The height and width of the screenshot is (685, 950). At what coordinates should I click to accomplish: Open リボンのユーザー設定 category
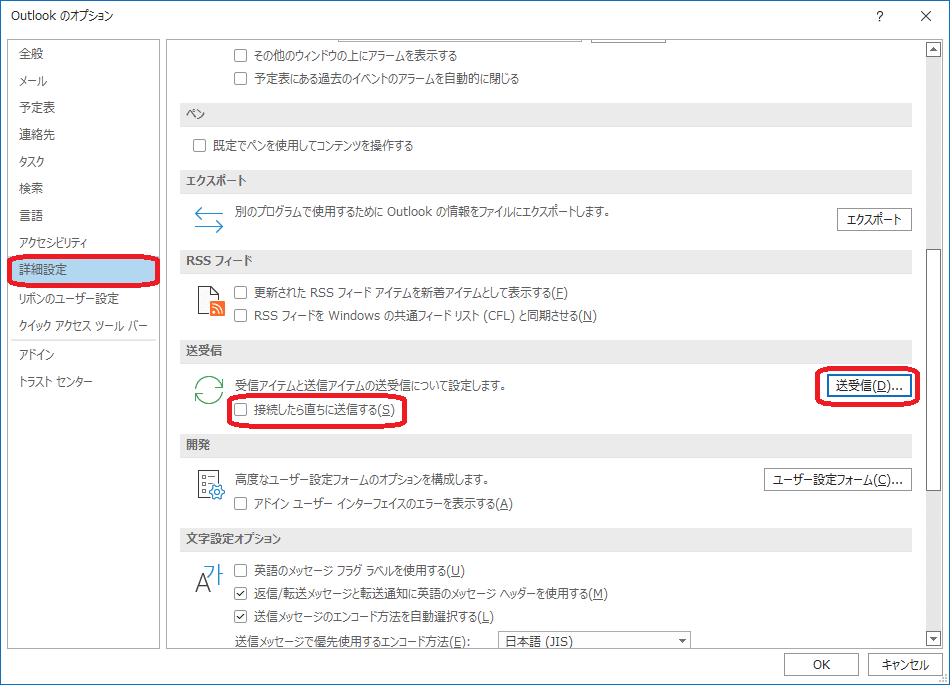84,299
